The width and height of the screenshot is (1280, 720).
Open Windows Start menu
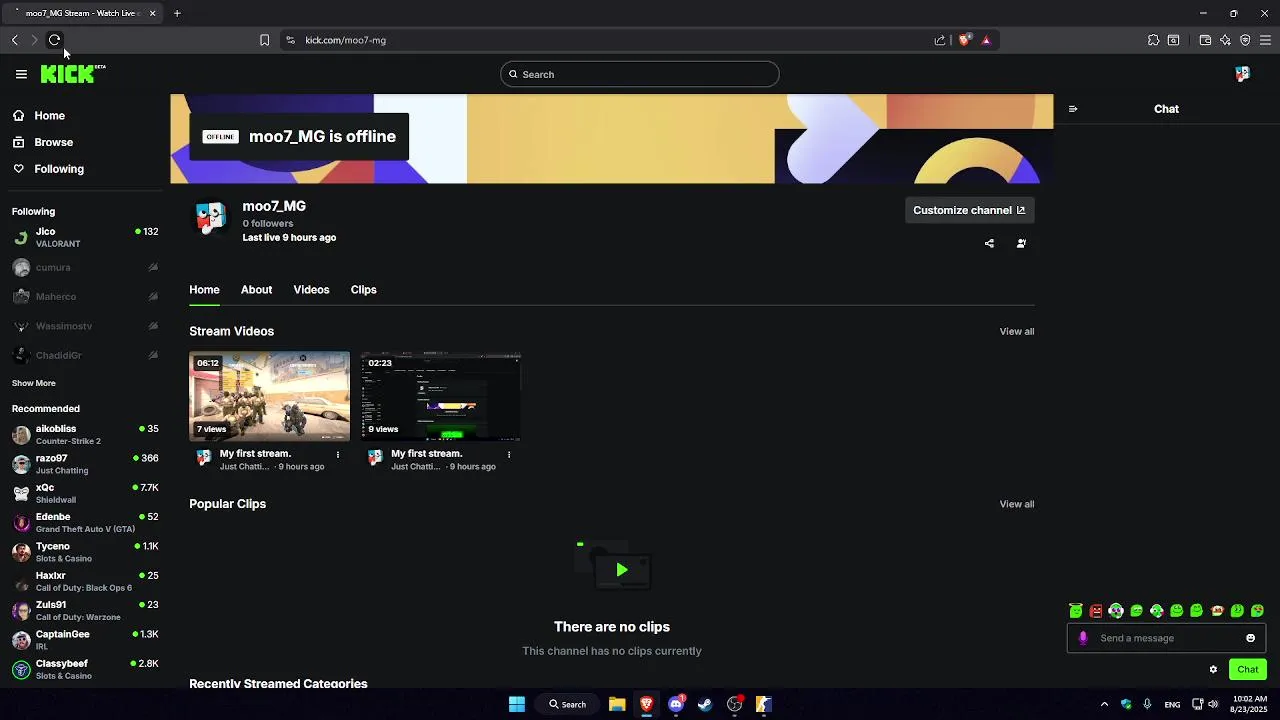click(x=517, y=704)
